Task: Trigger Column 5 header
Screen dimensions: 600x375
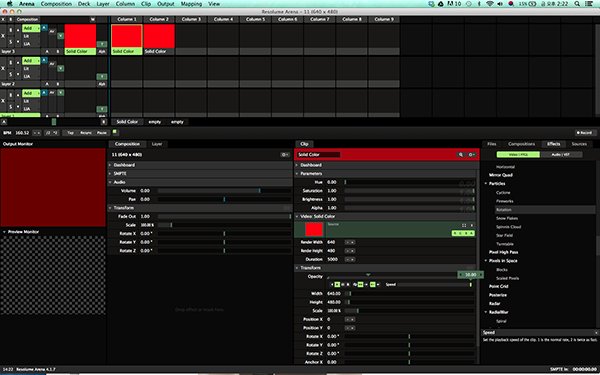Action: click(x=256, y=19)
